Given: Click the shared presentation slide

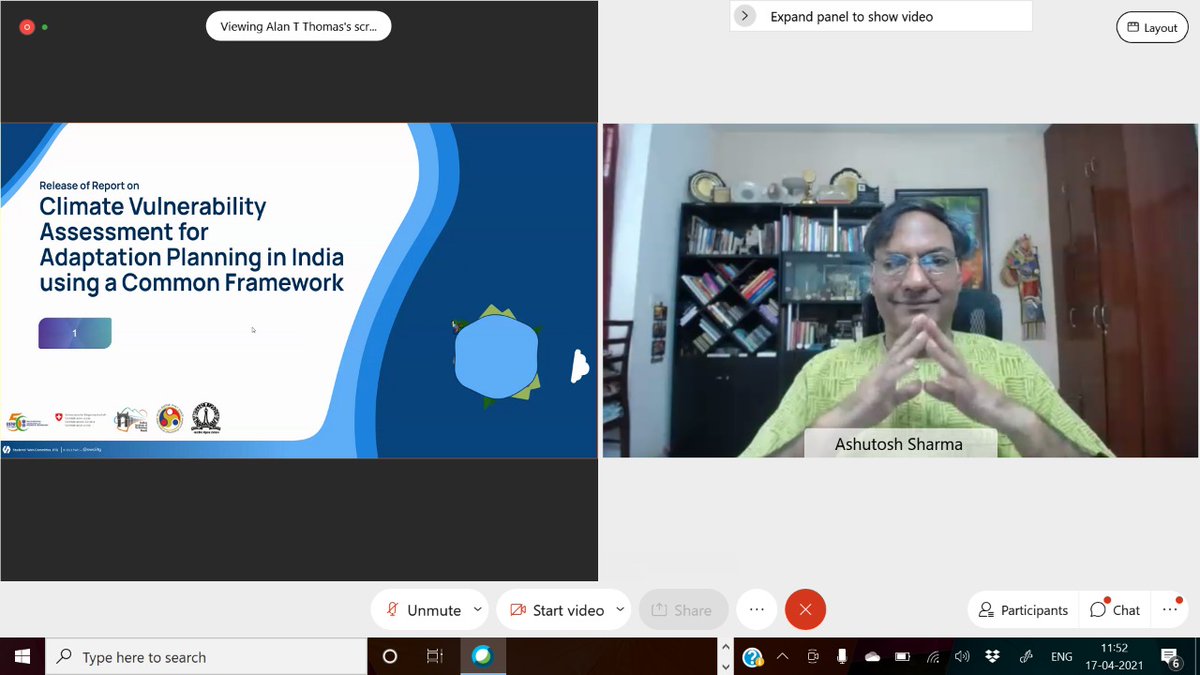Looking at the screenshot, I should coord(299,290).
